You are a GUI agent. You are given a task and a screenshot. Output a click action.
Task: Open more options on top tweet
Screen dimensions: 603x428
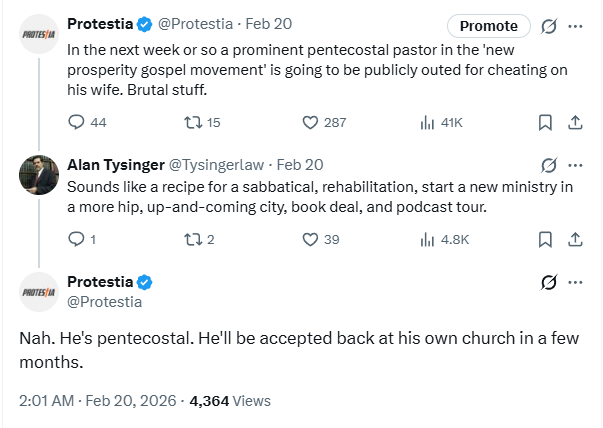(x=575, y=26)
